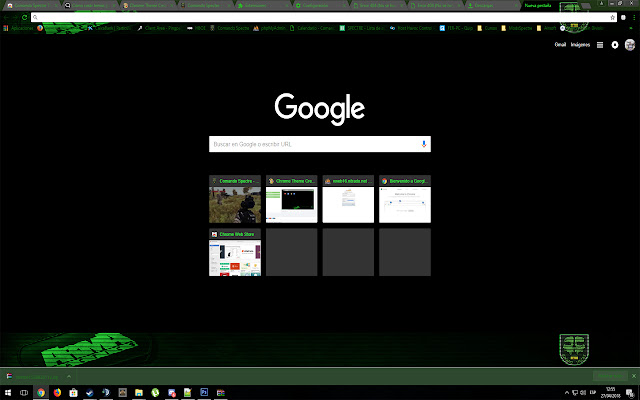Open the network icon in system tray
The image size is (640, 400).
pos(575,393)
